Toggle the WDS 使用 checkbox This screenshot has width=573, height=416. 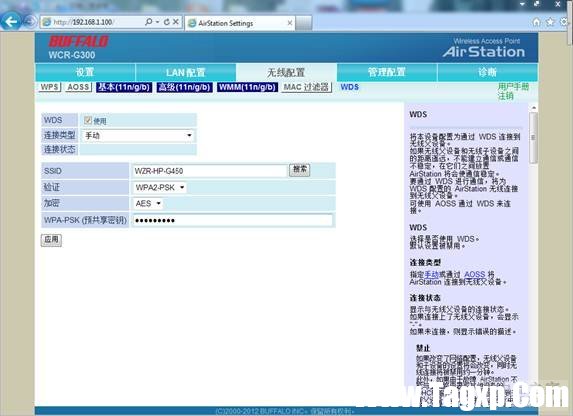click(x=88, y=120)
